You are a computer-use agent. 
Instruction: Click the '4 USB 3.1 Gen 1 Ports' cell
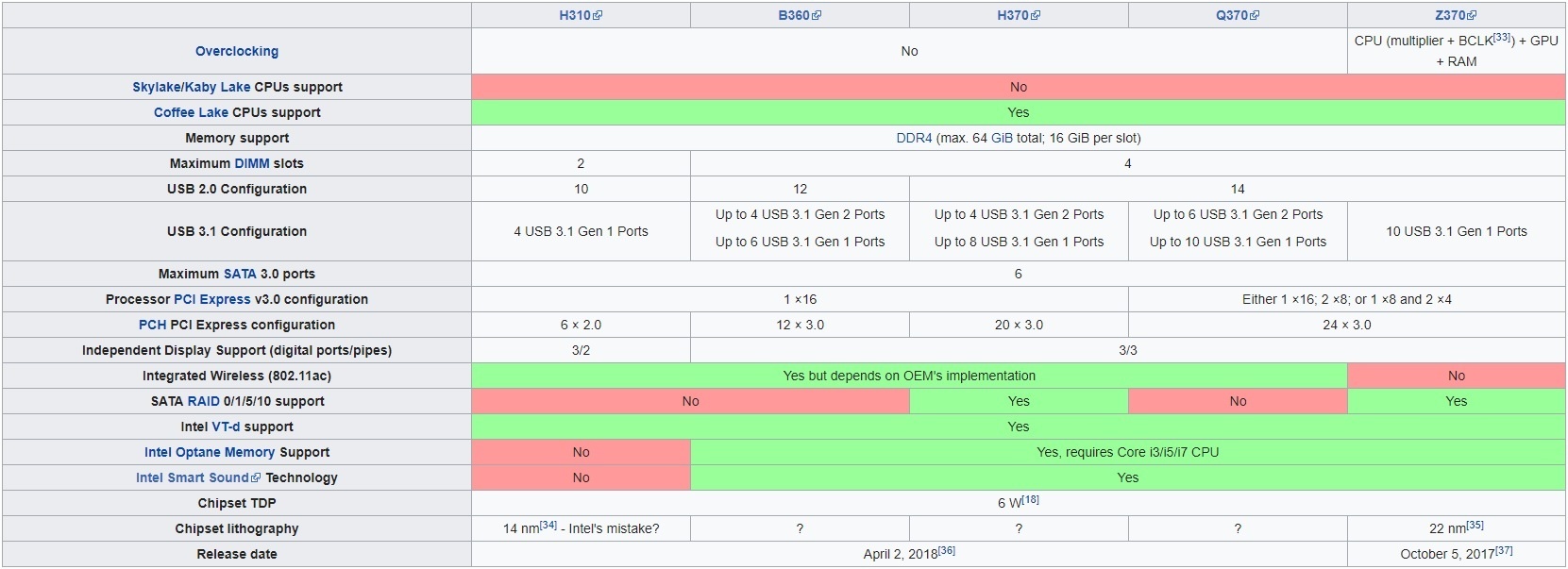[581, 231]
